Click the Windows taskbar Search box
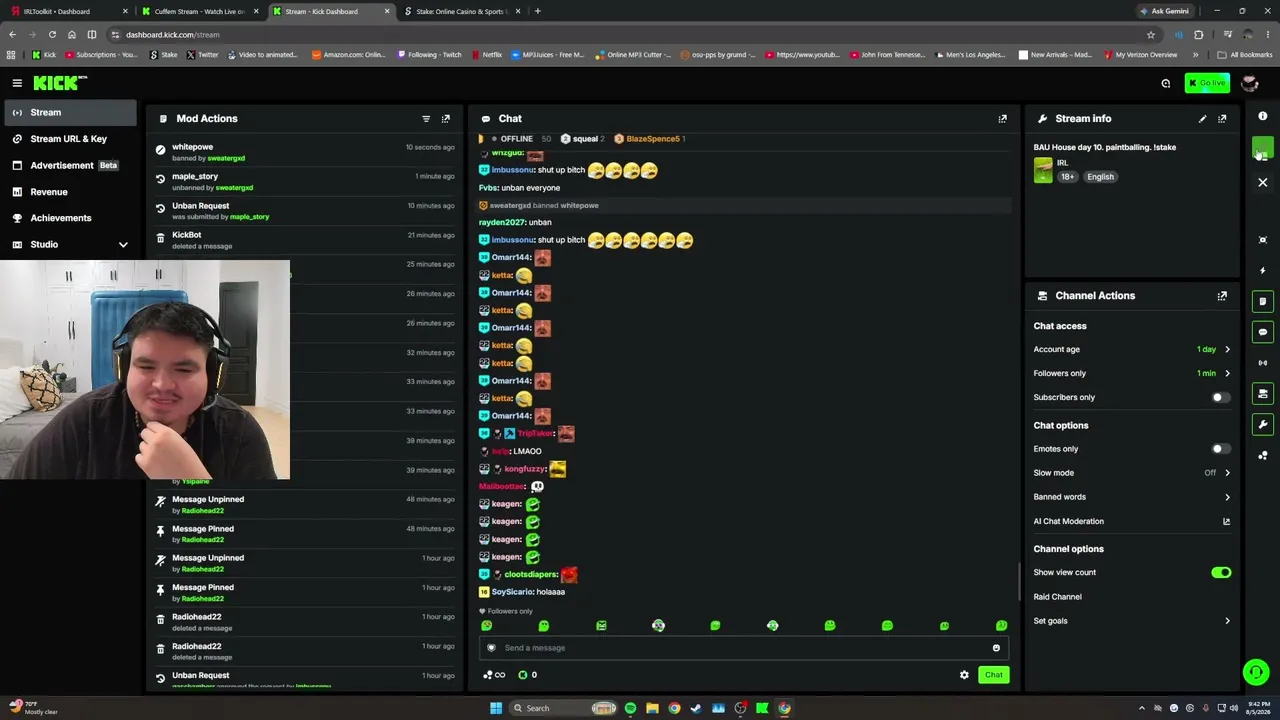The height and width of the screenshot is (720, 1280). click(562, 708)
